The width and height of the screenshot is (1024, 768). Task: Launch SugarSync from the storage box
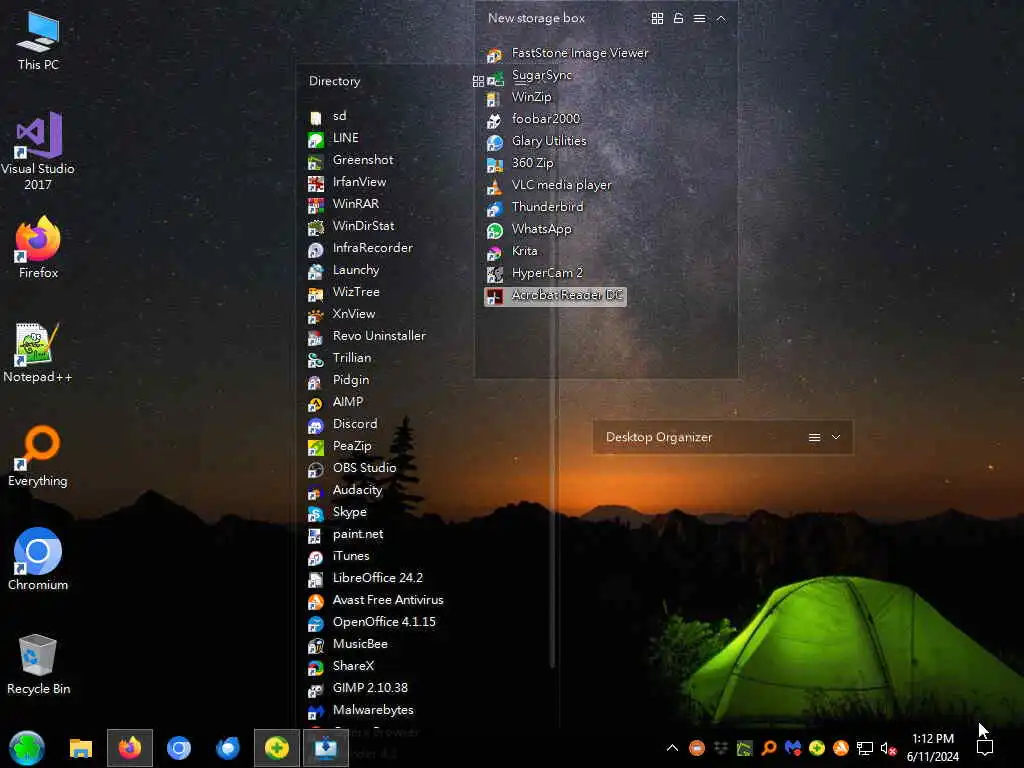tap(529, 76)
